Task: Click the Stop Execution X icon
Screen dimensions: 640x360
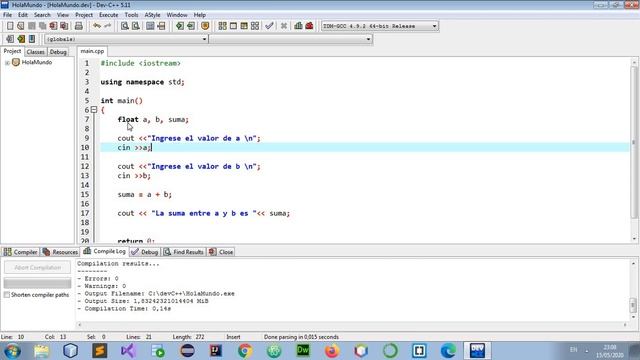Action: click(x=284, y=26)
